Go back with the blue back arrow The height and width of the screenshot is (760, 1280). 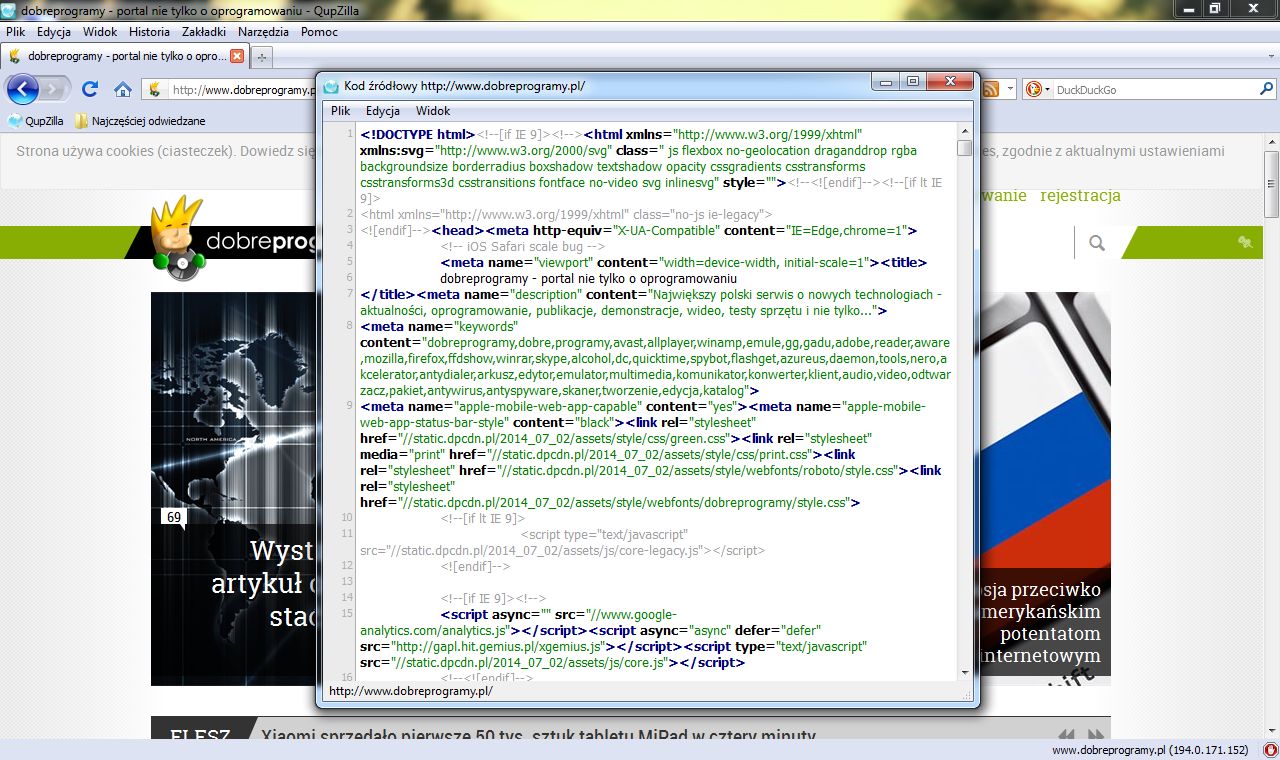click(x=23, y=90)
